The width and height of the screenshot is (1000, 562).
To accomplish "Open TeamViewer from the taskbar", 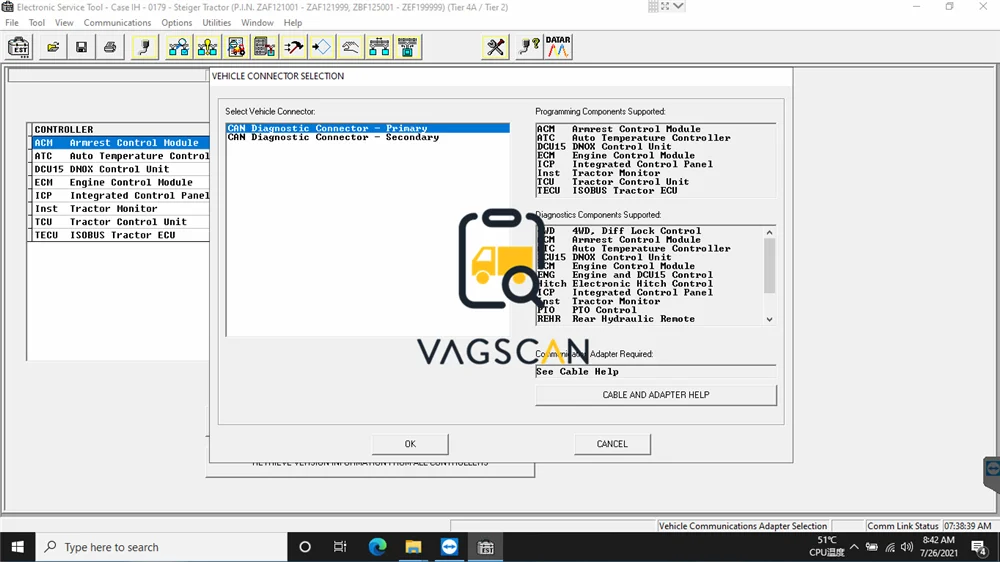I will 450,547.
